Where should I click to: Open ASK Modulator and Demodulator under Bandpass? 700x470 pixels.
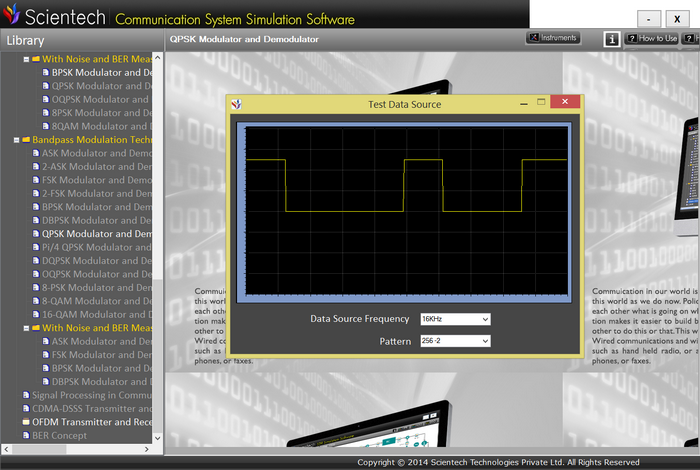[x=97, y=153]
